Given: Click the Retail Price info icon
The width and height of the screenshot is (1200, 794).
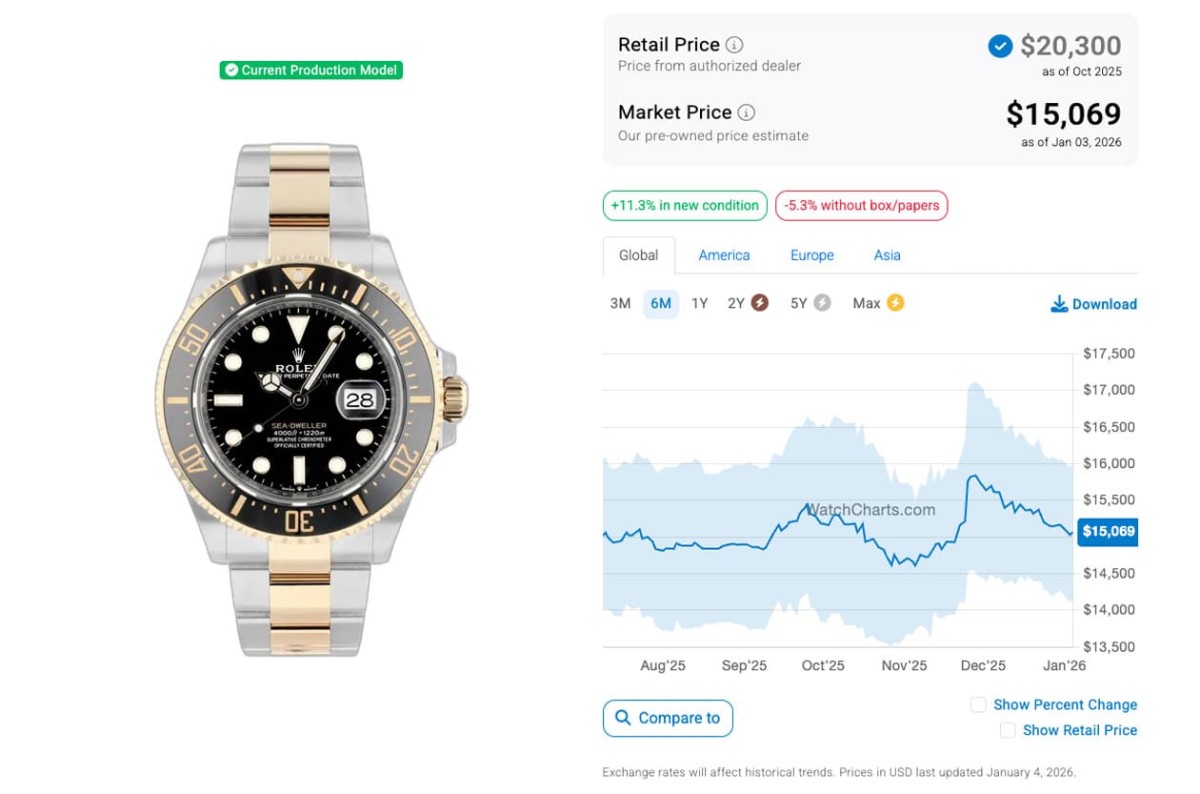Looking at the screenshot, I should pyautogui.click(x=734, y=45).
